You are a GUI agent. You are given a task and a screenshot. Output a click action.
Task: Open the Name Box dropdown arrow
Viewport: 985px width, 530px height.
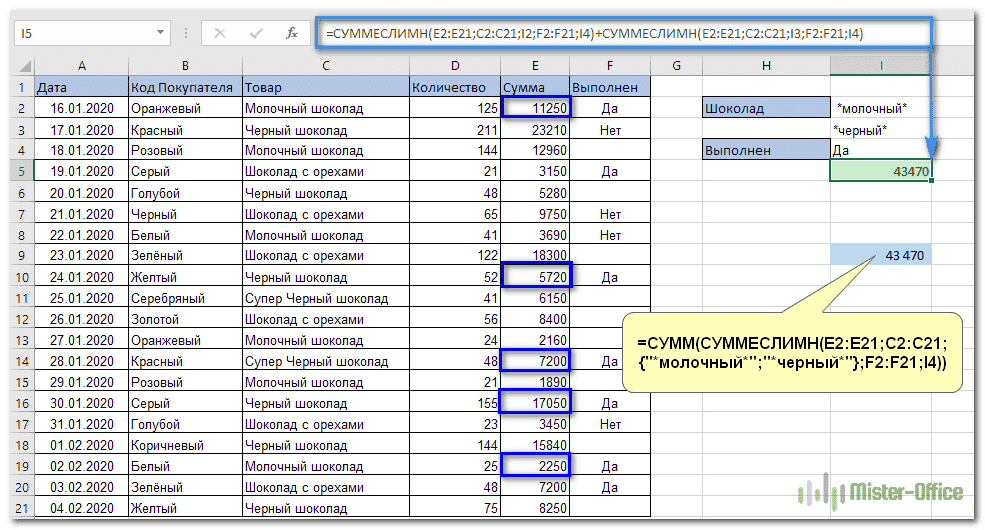161,33
